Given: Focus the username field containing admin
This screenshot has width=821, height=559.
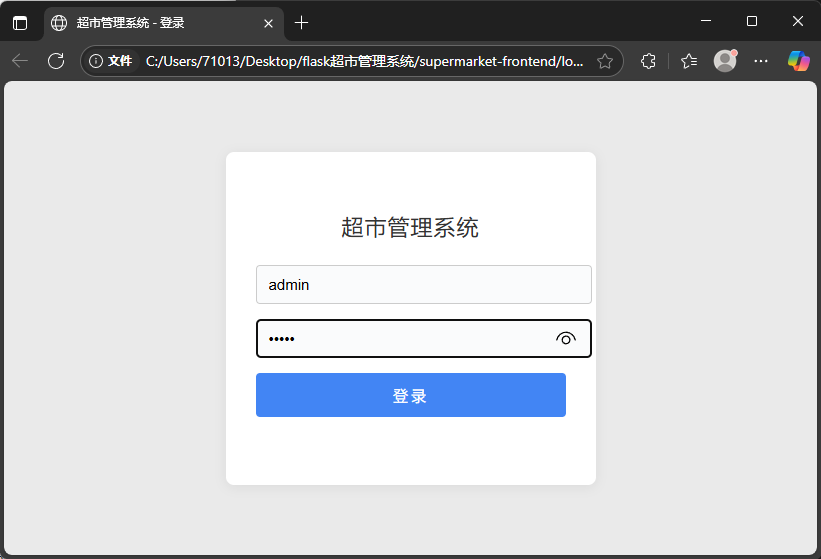Looking at the screenshot, I should tap(424, 285).
